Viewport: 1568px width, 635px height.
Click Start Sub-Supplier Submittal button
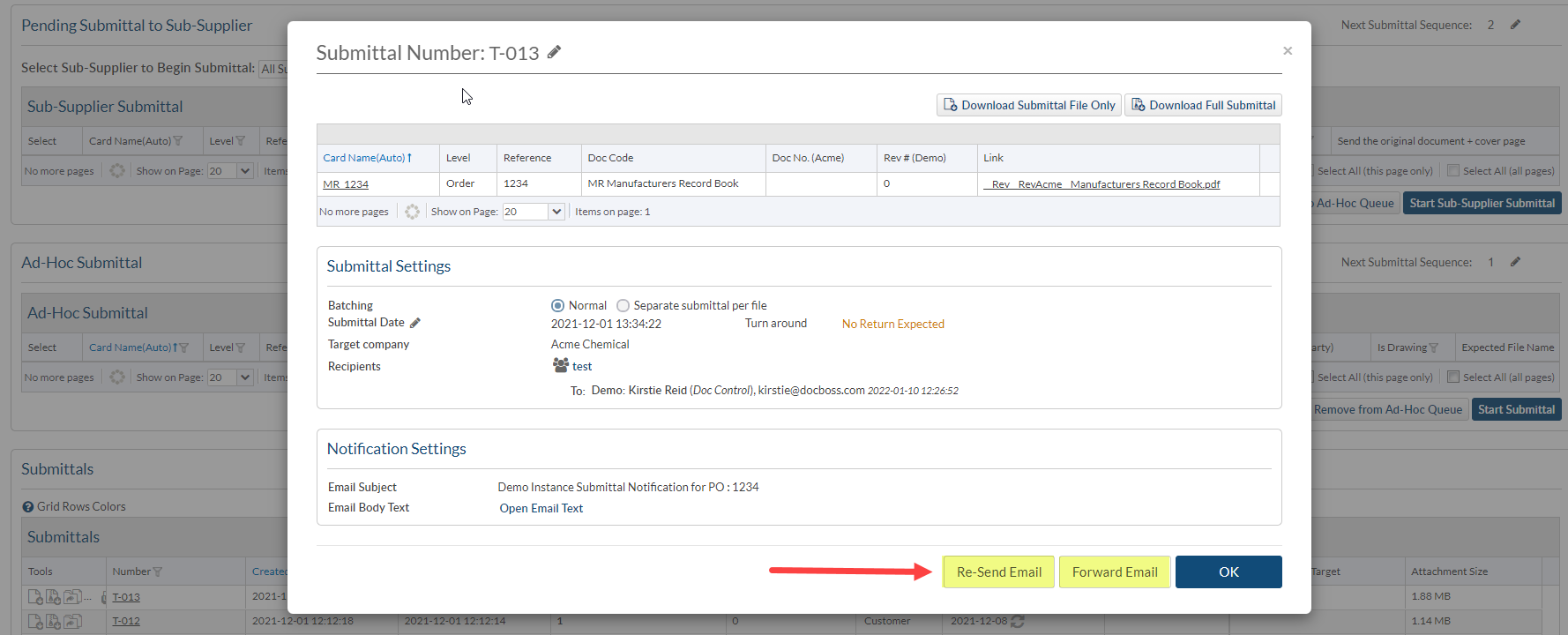pyautogui.click(x=1482, y=203)
